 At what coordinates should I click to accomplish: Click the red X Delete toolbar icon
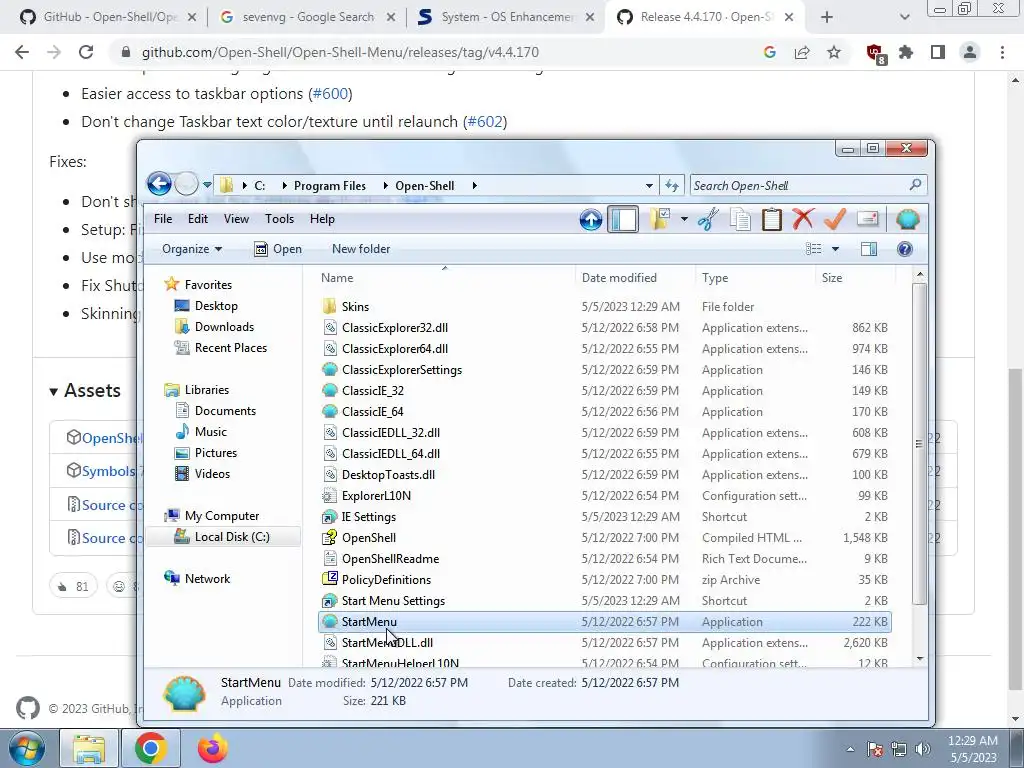803,219
